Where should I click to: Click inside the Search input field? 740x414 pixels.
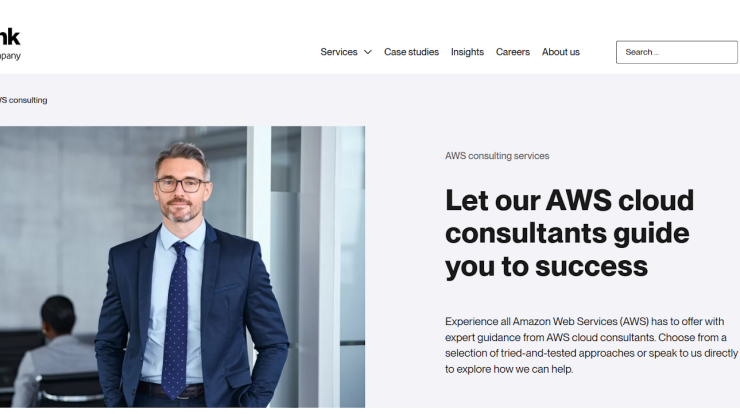tap(676, 52)
